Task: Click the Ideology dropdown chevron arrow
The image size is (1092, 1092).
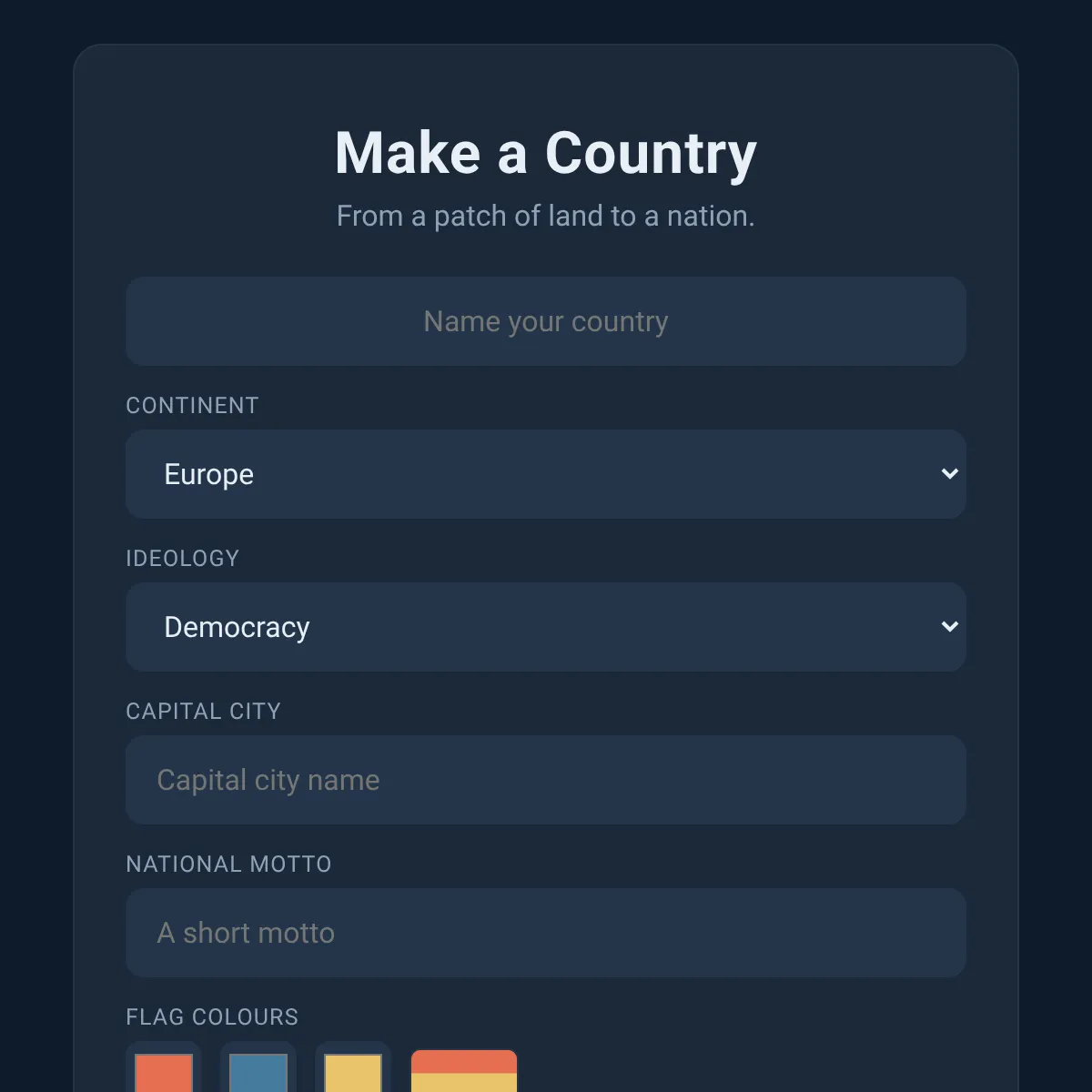Action: [x=949, y=627]
